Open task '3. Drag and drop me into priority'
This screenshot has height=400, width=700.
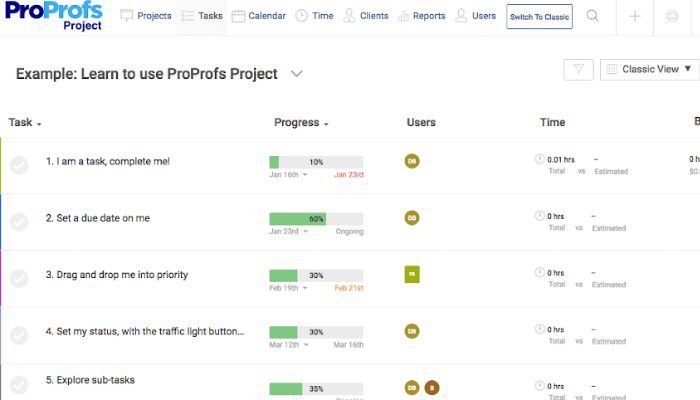117,275
